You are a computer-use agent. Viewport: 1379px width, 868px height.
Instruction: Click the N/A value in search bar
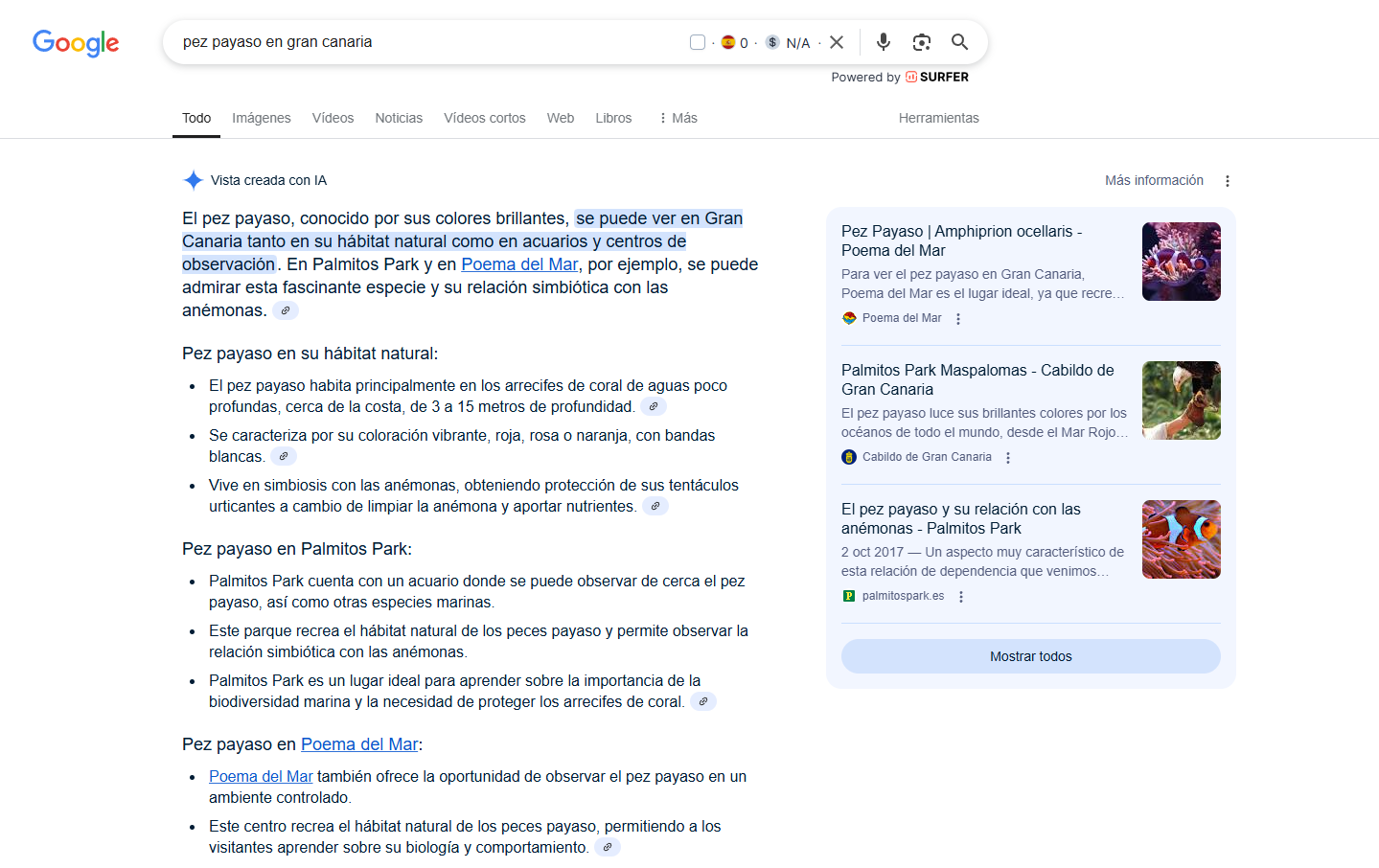point(798,43)
